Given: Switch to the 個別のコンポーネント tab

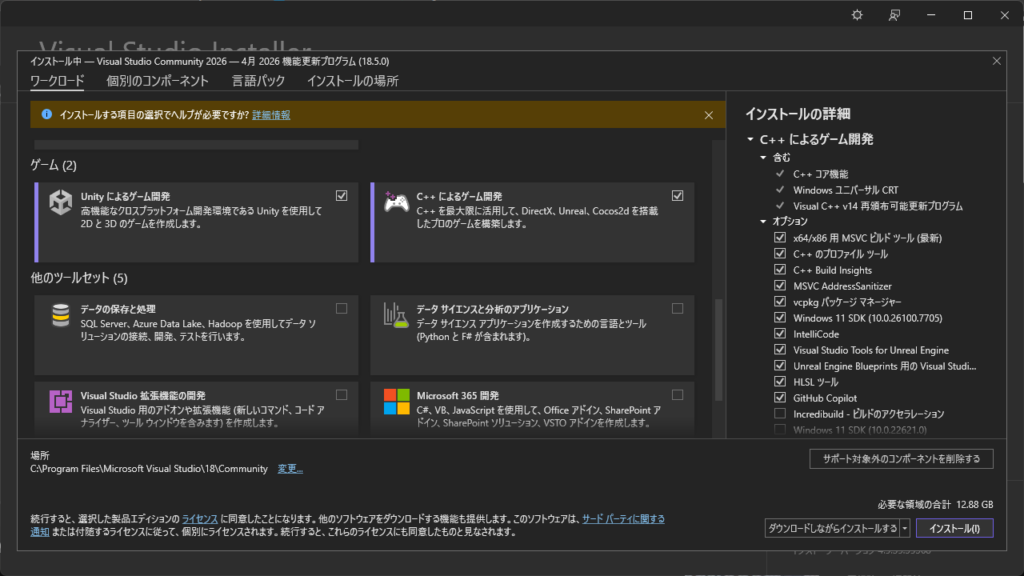Looking at the screenshot, I should click(157, 81).
